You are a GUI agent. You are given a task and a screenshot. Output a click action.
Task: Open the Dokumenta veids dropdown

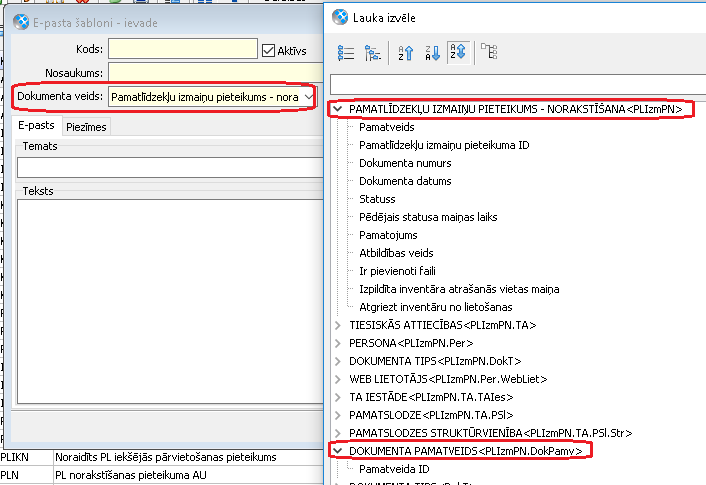click(308, 97)
